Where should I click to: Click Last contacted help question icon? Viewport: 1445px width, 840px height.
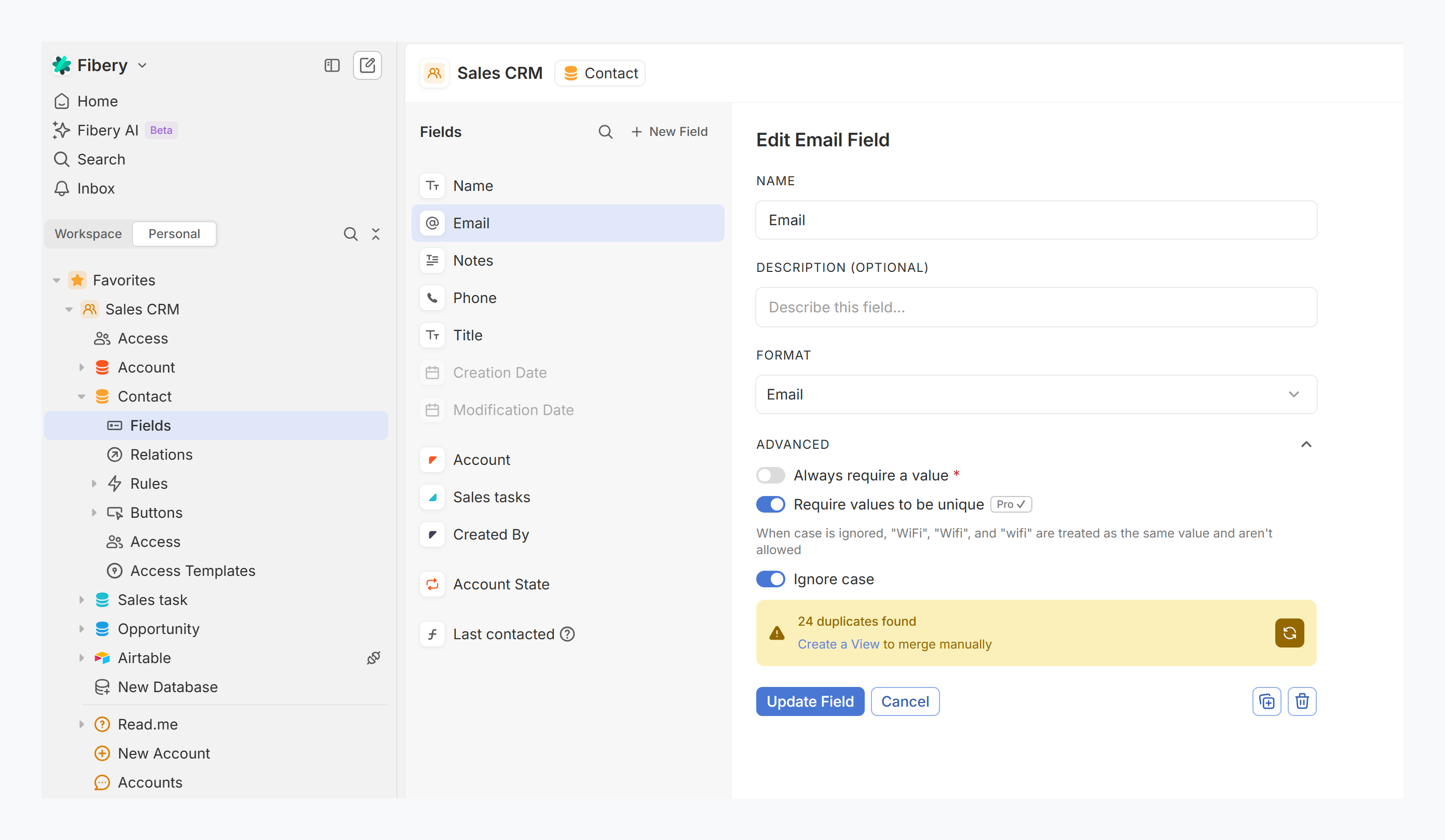coord(567,634)
